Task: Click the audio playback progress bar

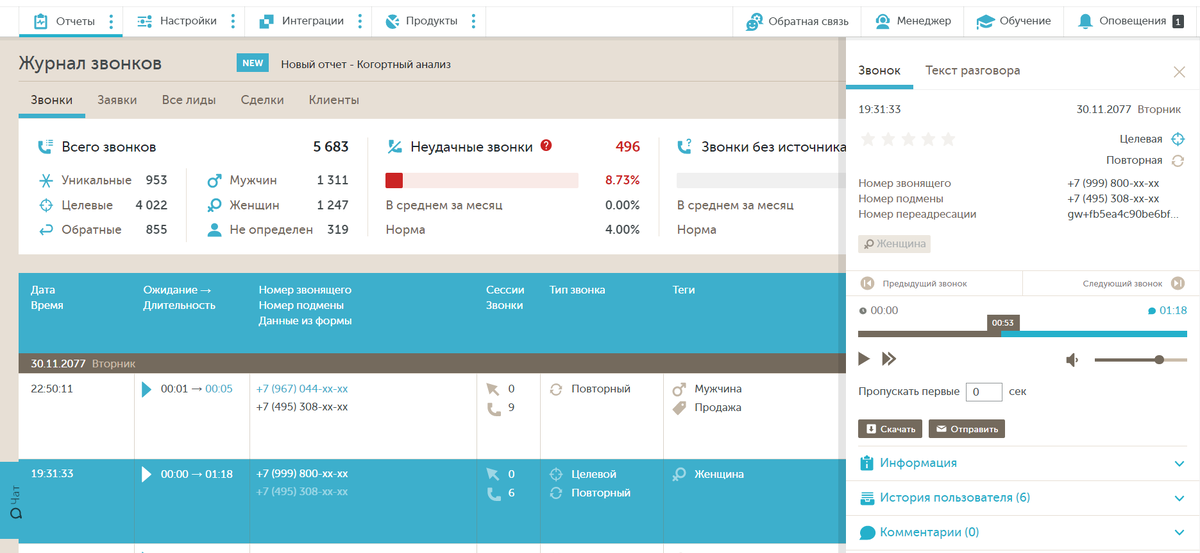Action: click(1022, 333)
